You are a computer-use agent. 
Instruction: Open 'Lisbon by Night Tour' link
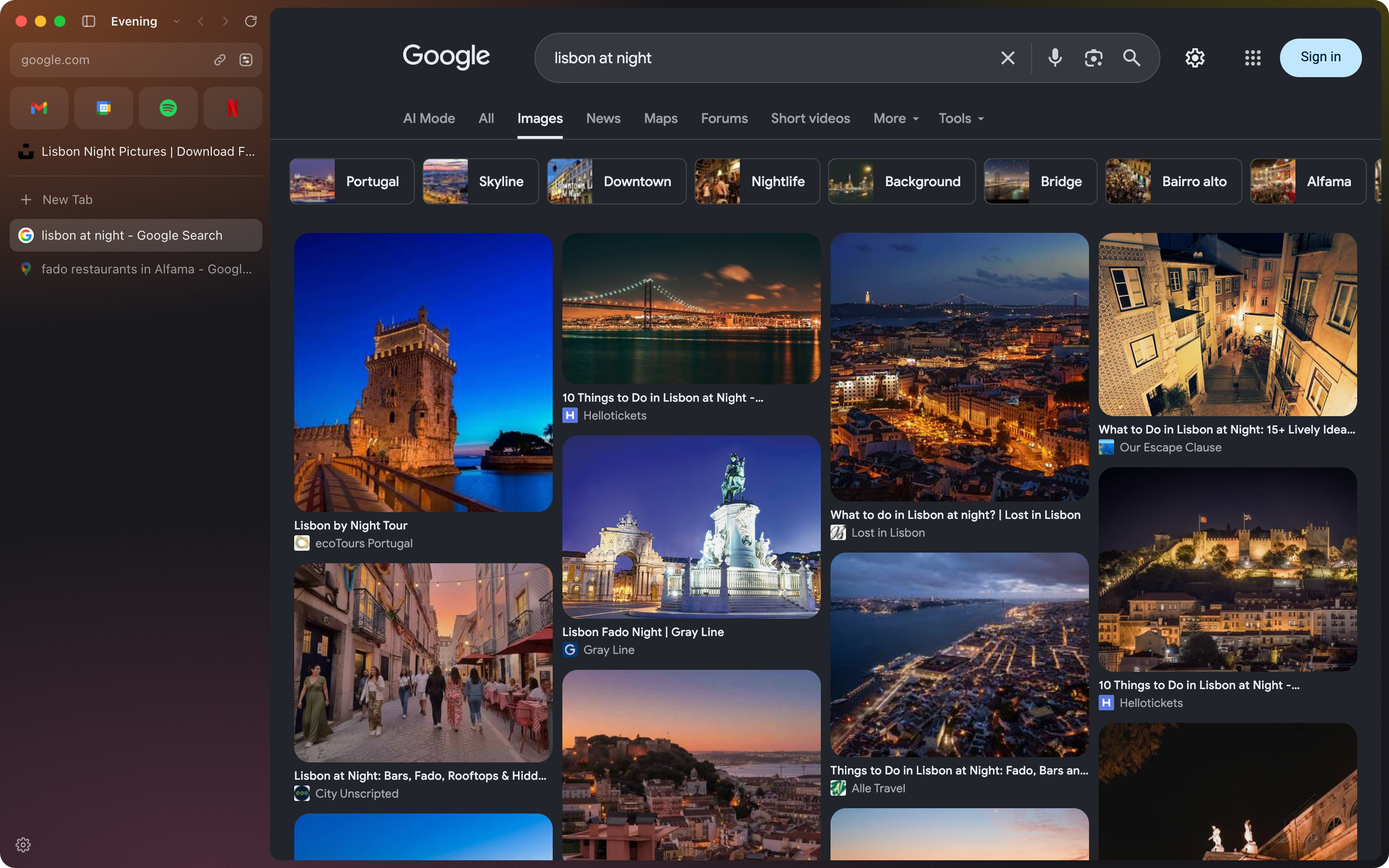tap(351, 525)
